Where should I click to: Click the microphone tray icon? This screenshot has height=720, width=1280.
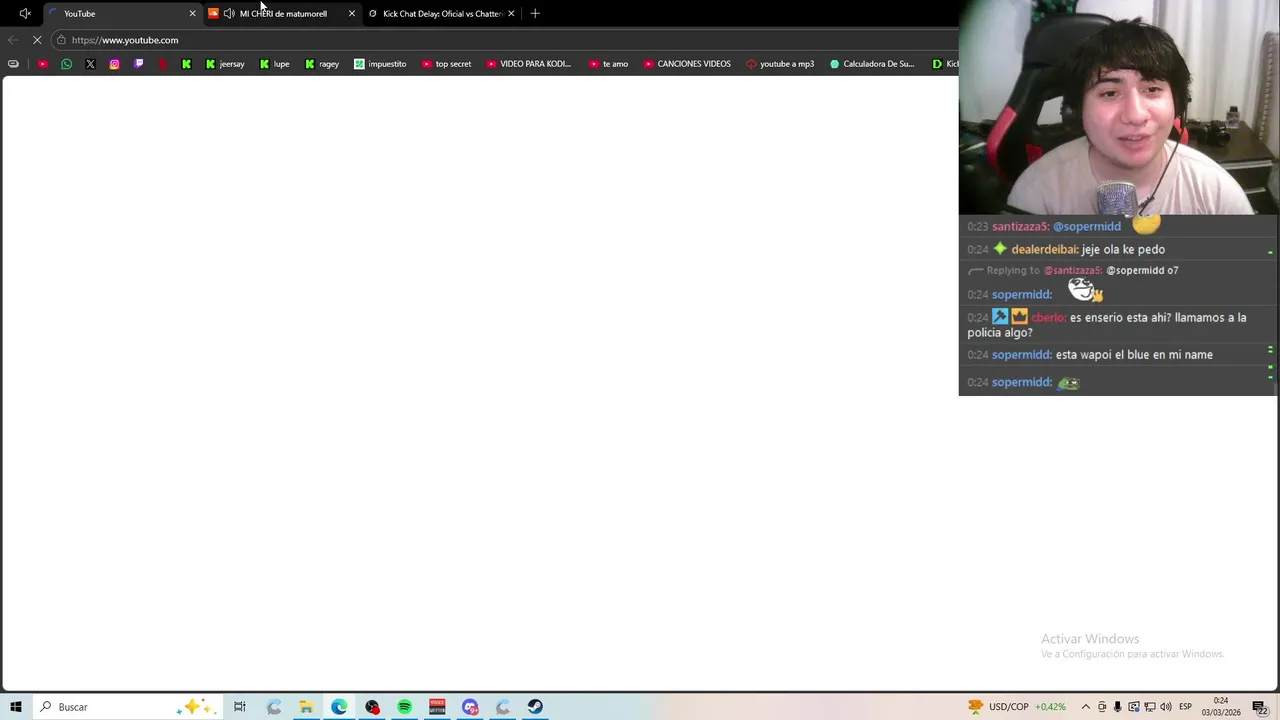(x=1118, y=707)
